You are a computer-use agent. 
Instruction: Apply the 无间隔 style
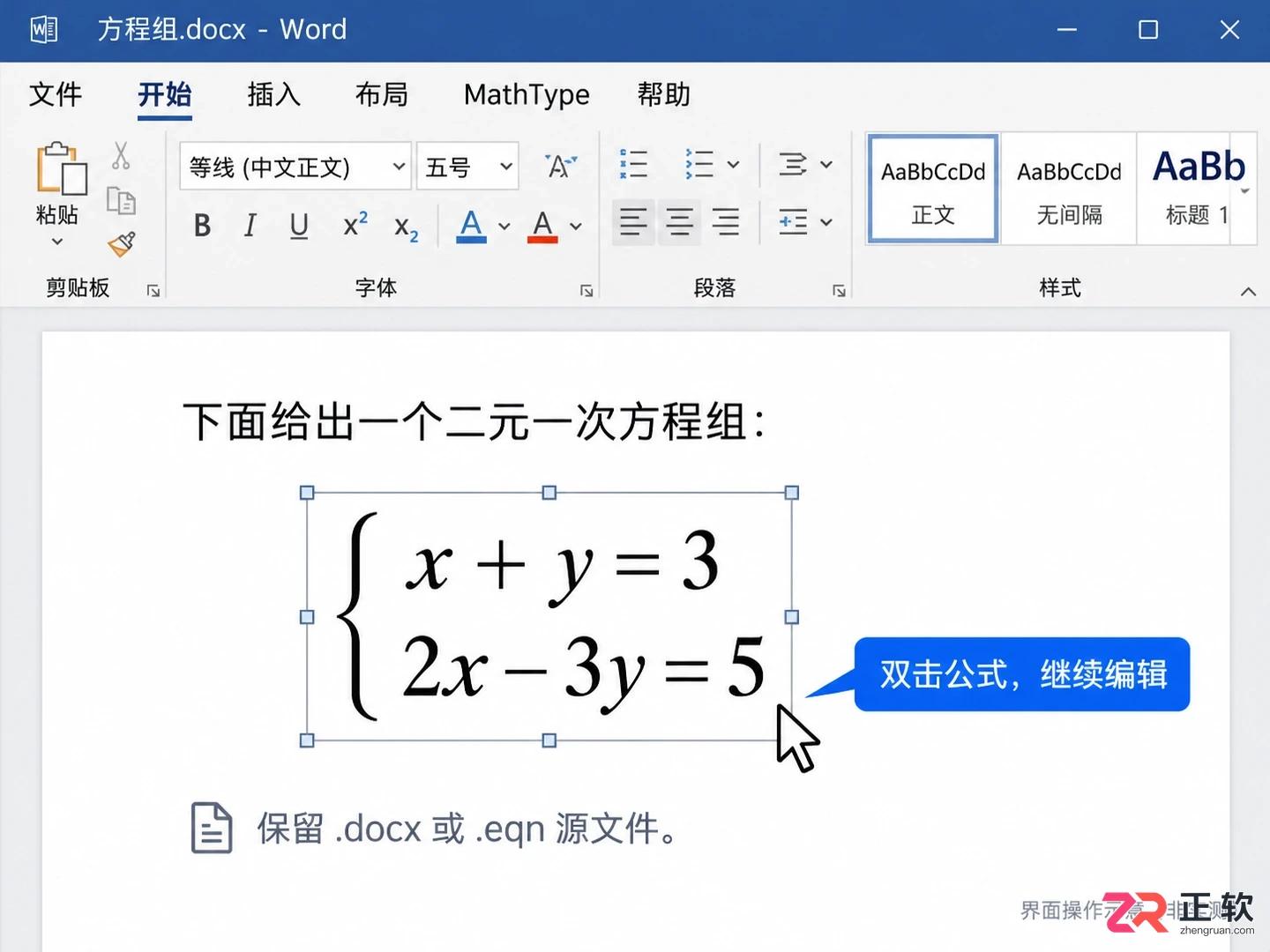click(1069, 189)
